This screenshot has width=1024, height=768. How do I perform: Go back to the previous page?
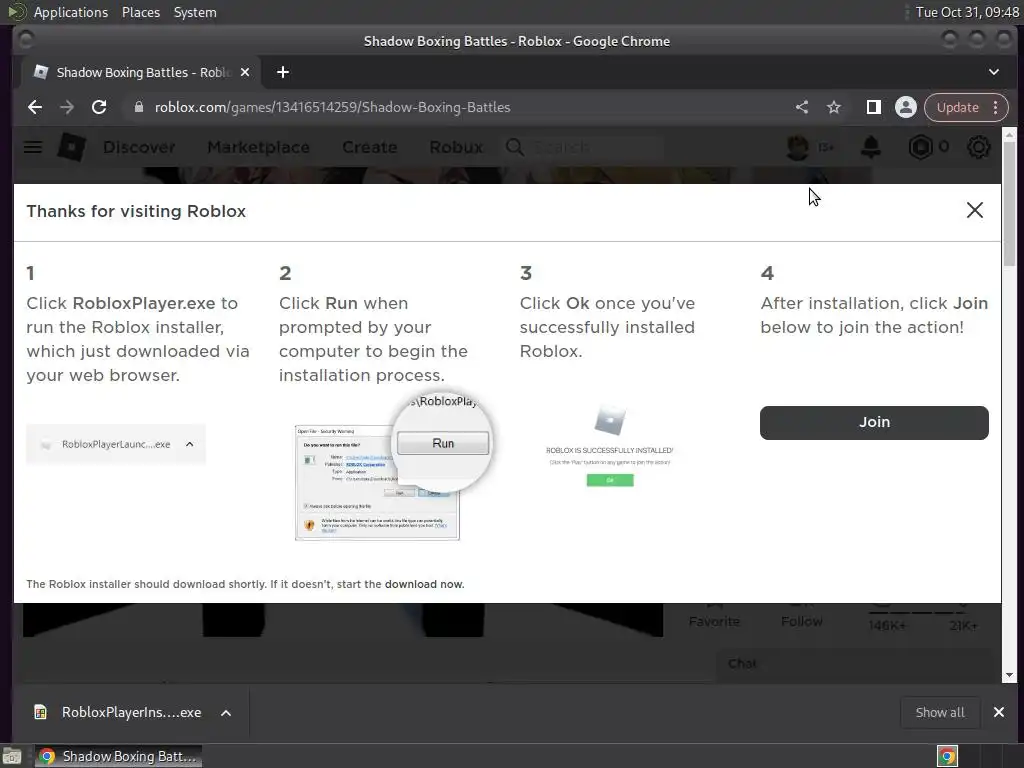click(x=35, y=107)
